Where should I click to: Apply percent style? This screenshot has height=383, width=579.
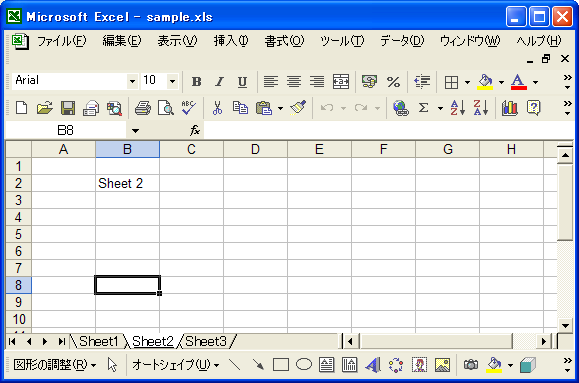click(x=393, y=82)
